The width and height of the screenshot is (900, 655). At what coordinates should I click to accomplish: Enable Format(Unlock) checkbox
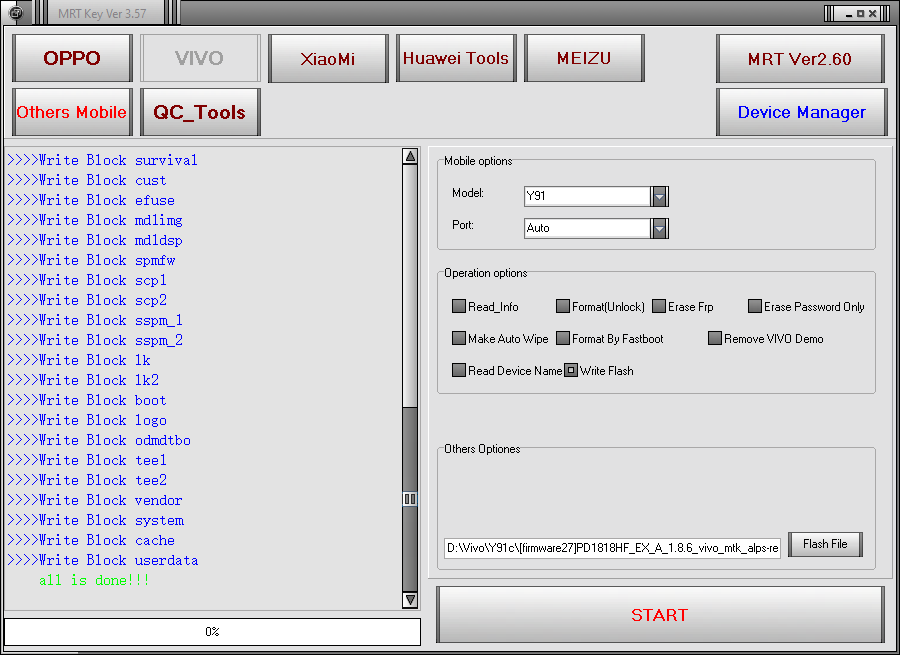coord(563,306)
